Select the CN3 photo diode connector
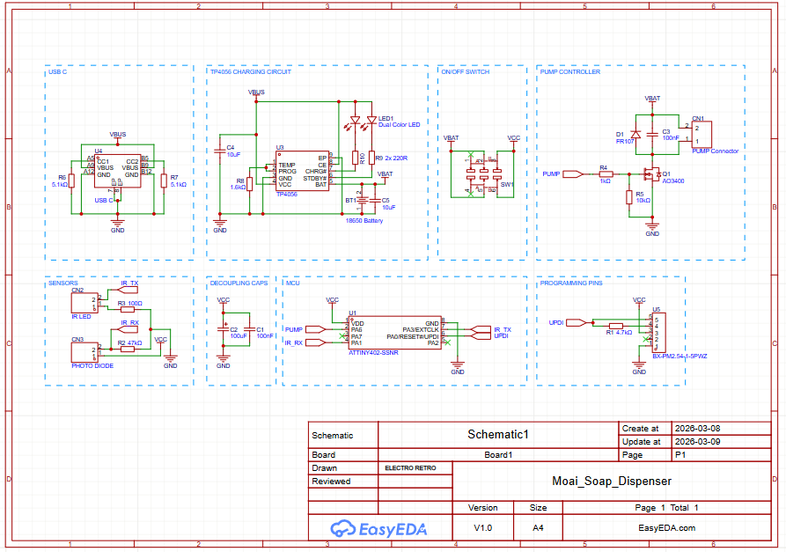 pos(85,352)
